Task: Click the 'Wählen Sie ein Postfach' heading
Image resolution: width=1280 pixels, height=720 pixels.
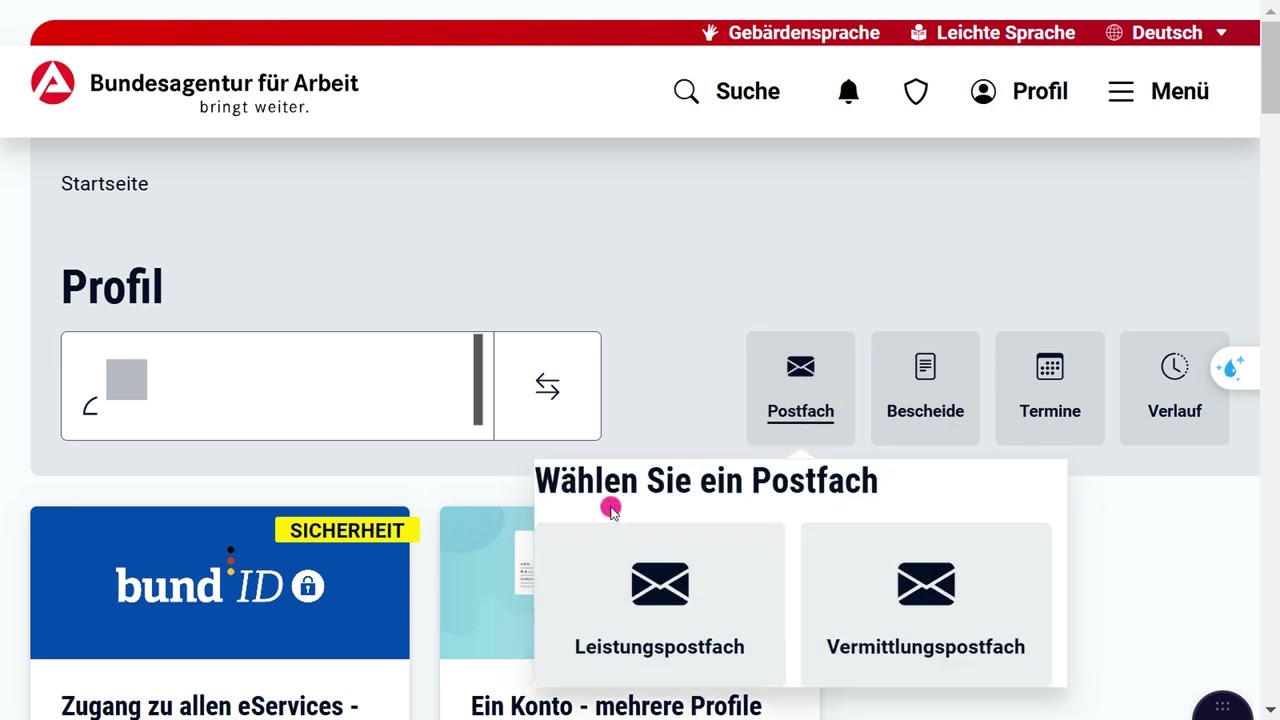Action: (x=706, y=481)
